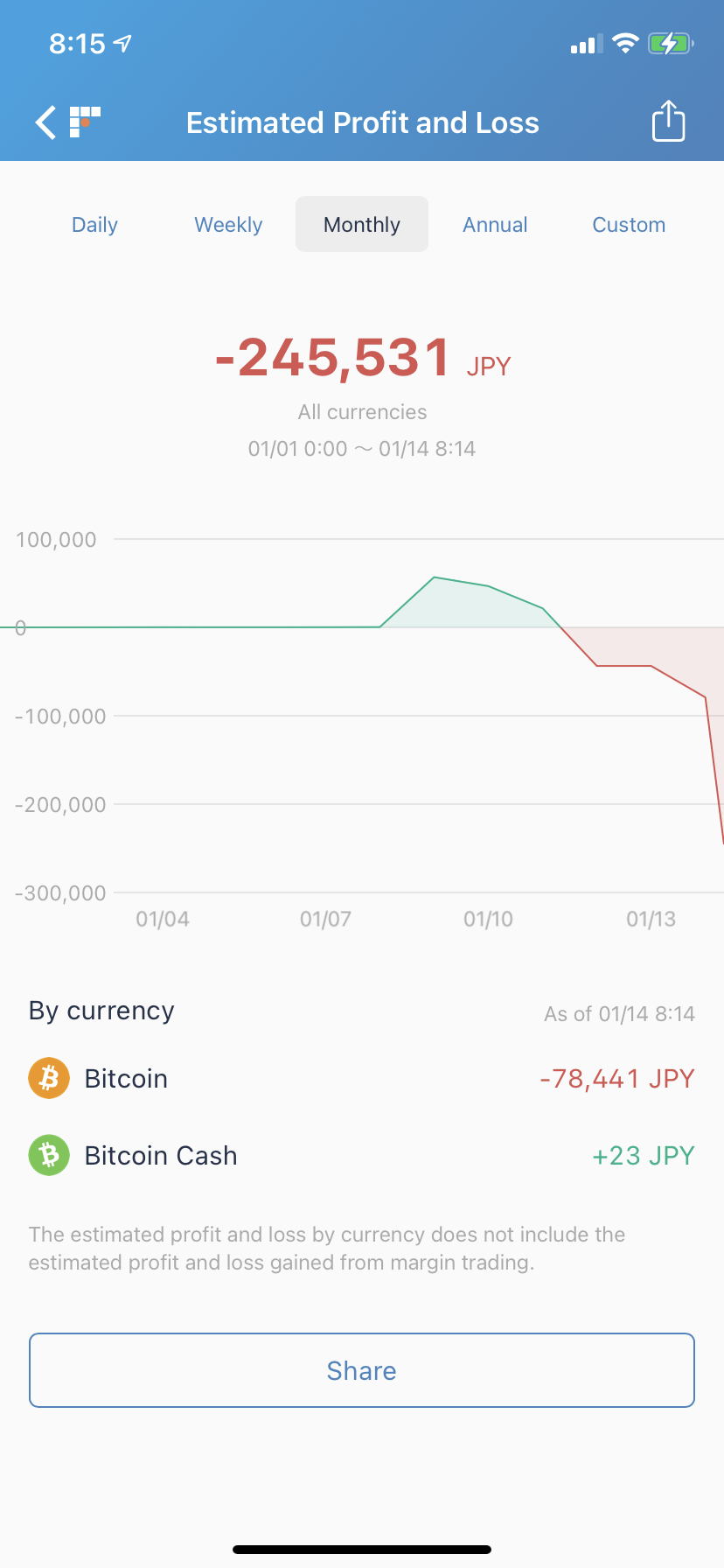Switch to the Daily tab

tap(94, 225)
